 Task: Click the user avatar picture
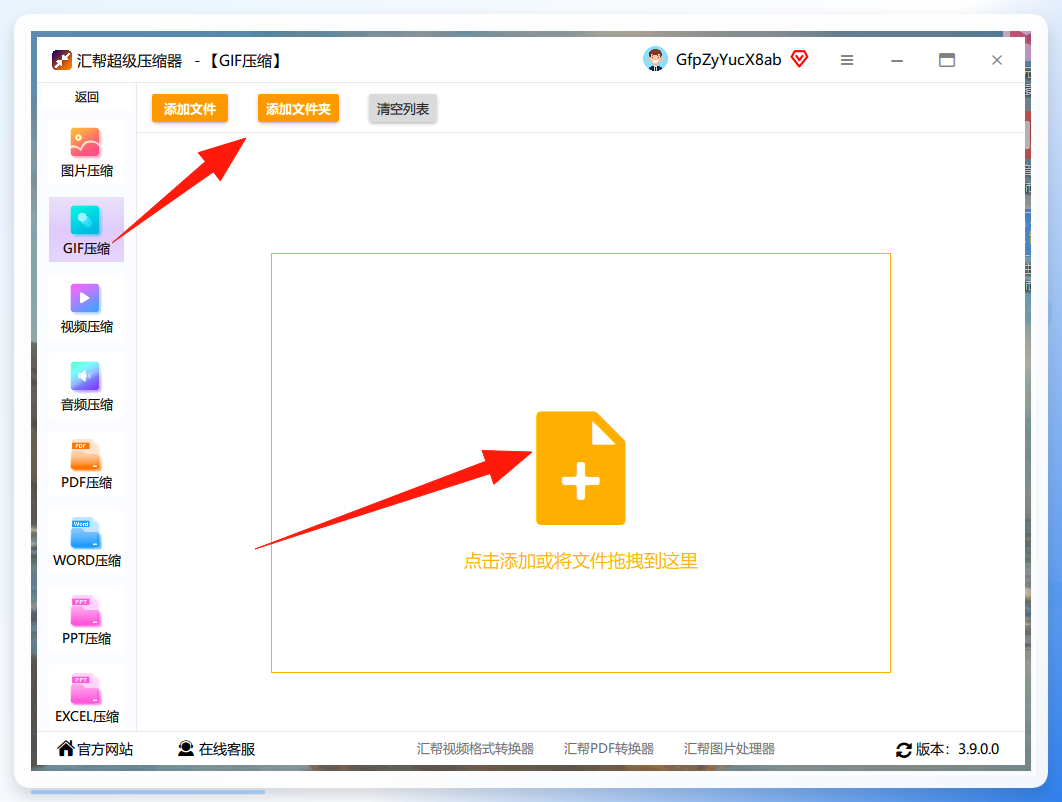[655, 59]
